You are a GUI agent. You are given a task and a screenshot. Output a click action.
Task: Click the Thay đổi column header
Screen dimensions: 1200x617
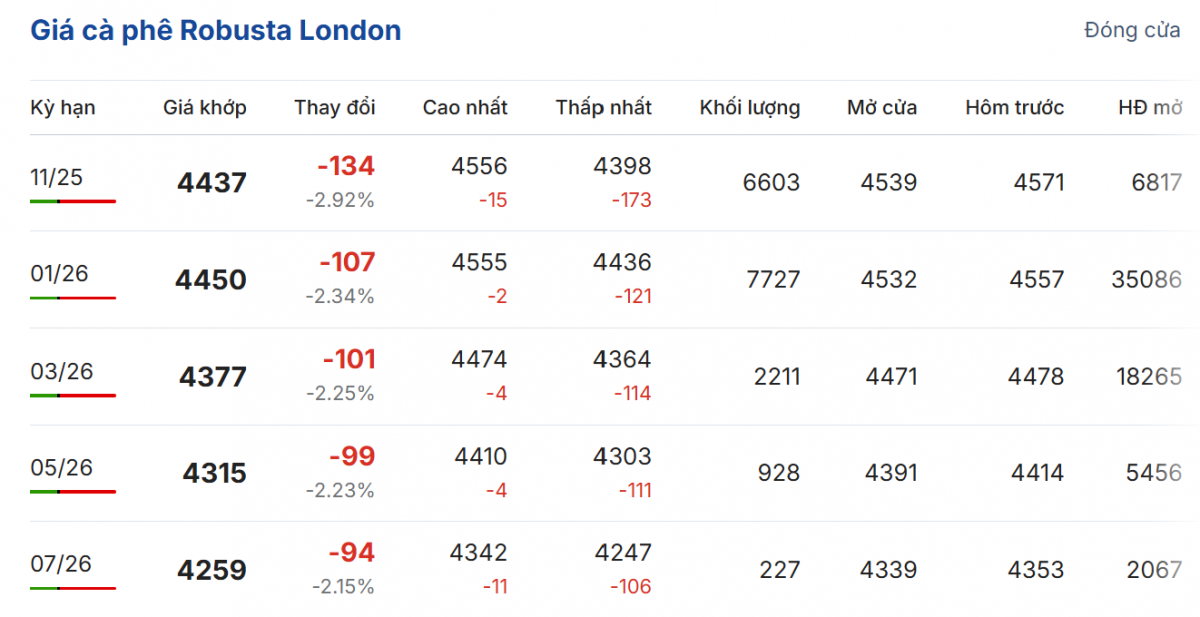[x=335, y=108]
